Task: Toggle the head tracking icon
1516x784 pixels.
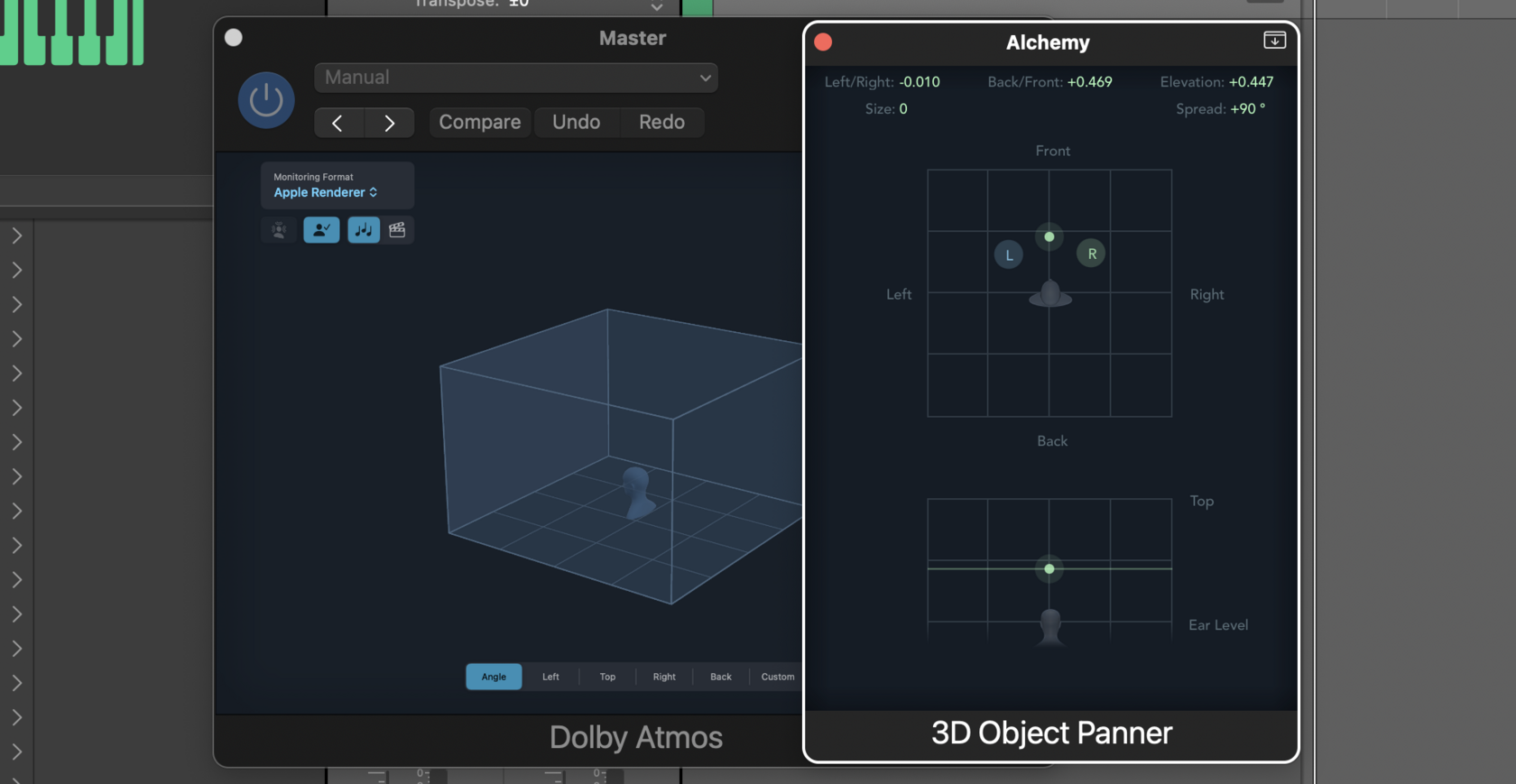Action: pos(279,230)
